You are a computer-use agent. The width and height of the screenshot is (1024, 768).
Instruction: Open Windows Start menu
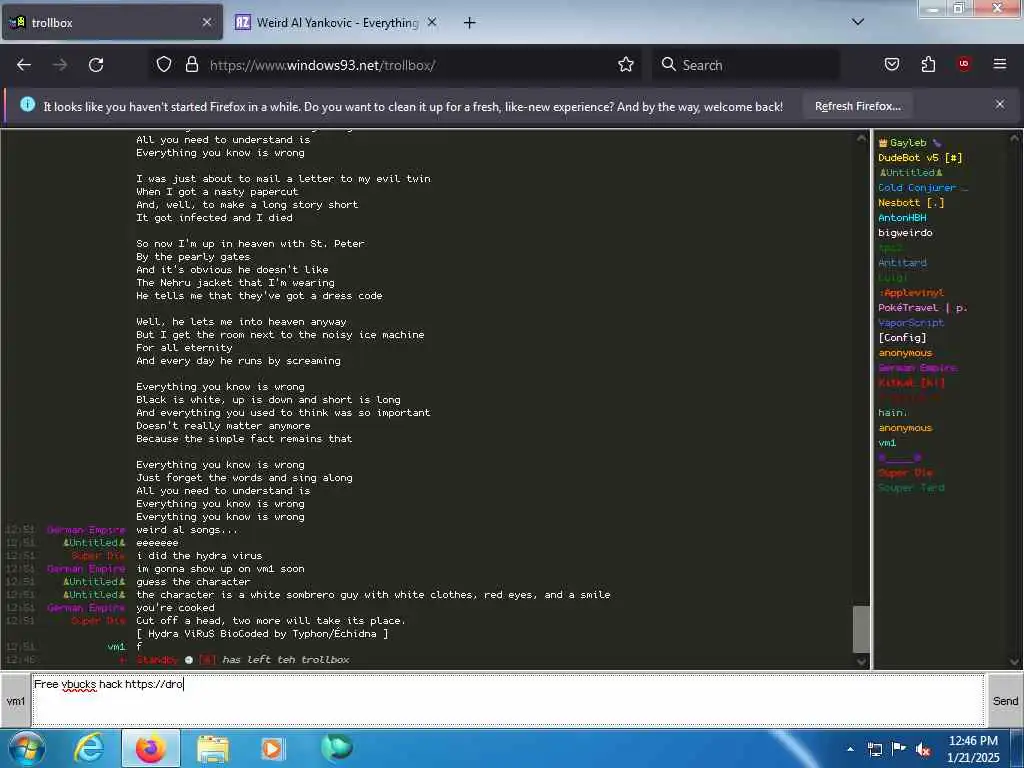[27, 748]
